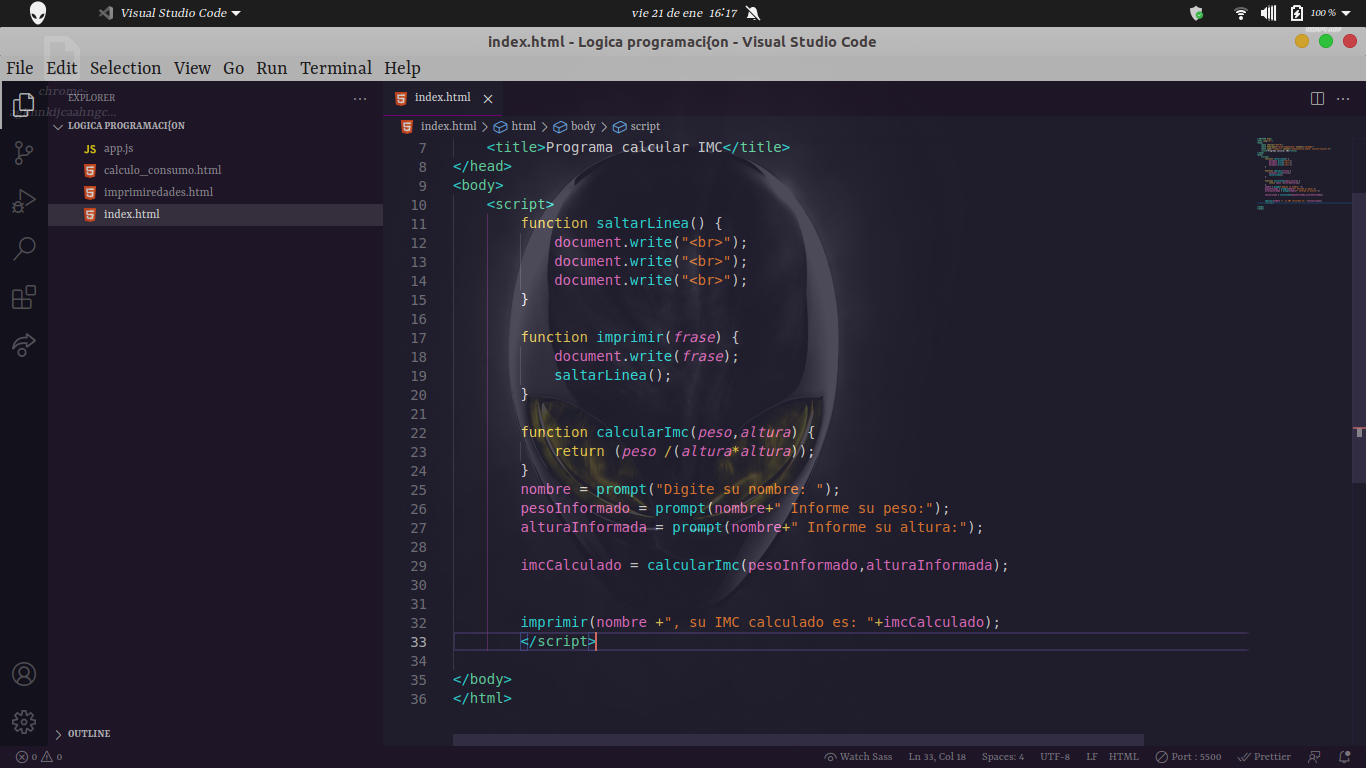Open the Search view icon
This screenshot has height=768, width=1366.
coord(24,249)
